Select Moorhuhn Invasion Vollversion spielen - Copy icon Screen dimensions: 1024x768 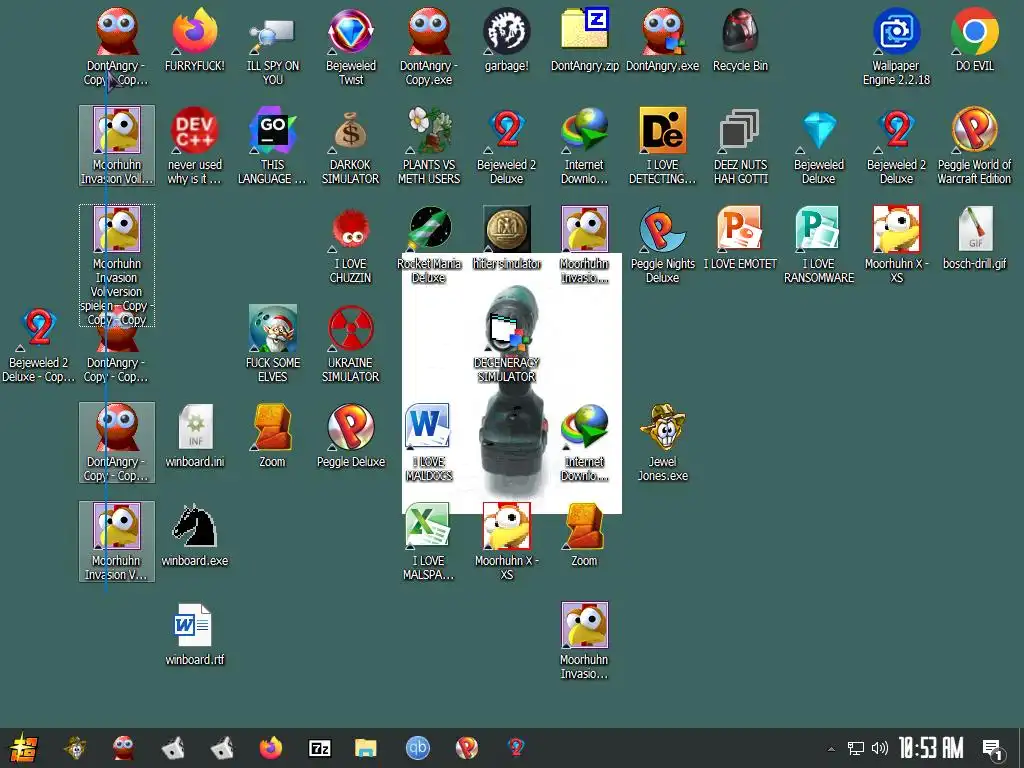click(117, 265)
